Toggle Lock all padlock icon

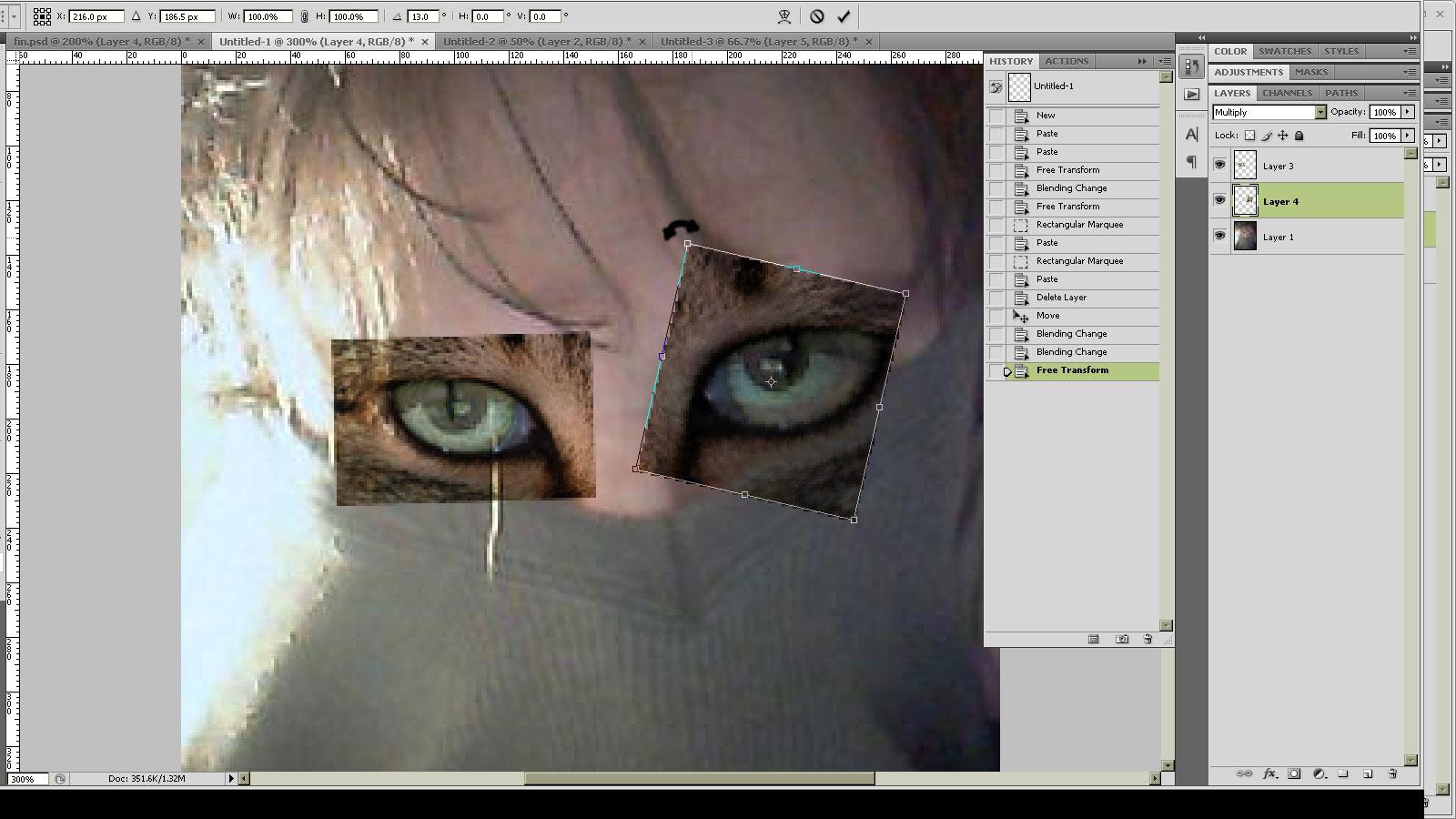click(1299, 136)
